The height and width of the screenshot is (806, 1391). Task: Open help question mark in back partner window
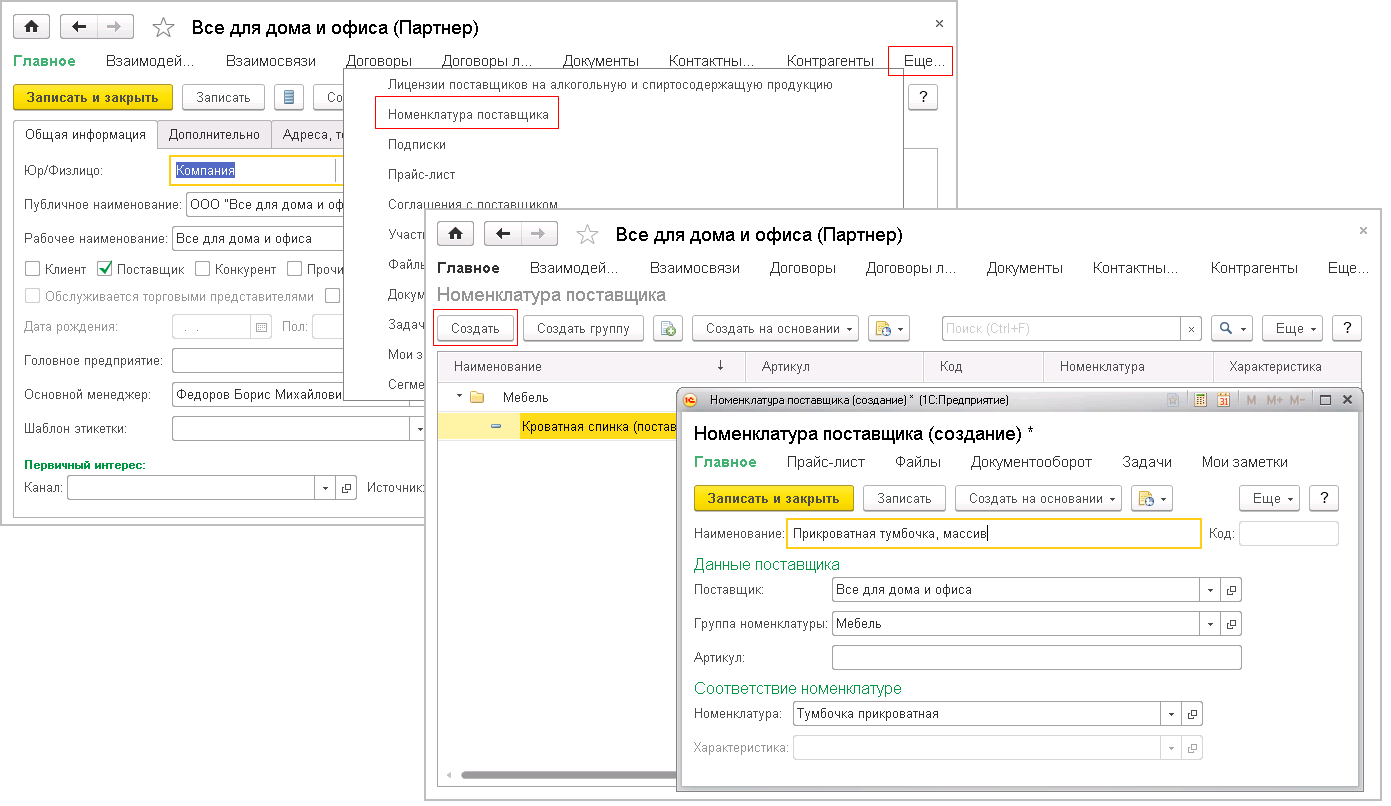(922, 97)
